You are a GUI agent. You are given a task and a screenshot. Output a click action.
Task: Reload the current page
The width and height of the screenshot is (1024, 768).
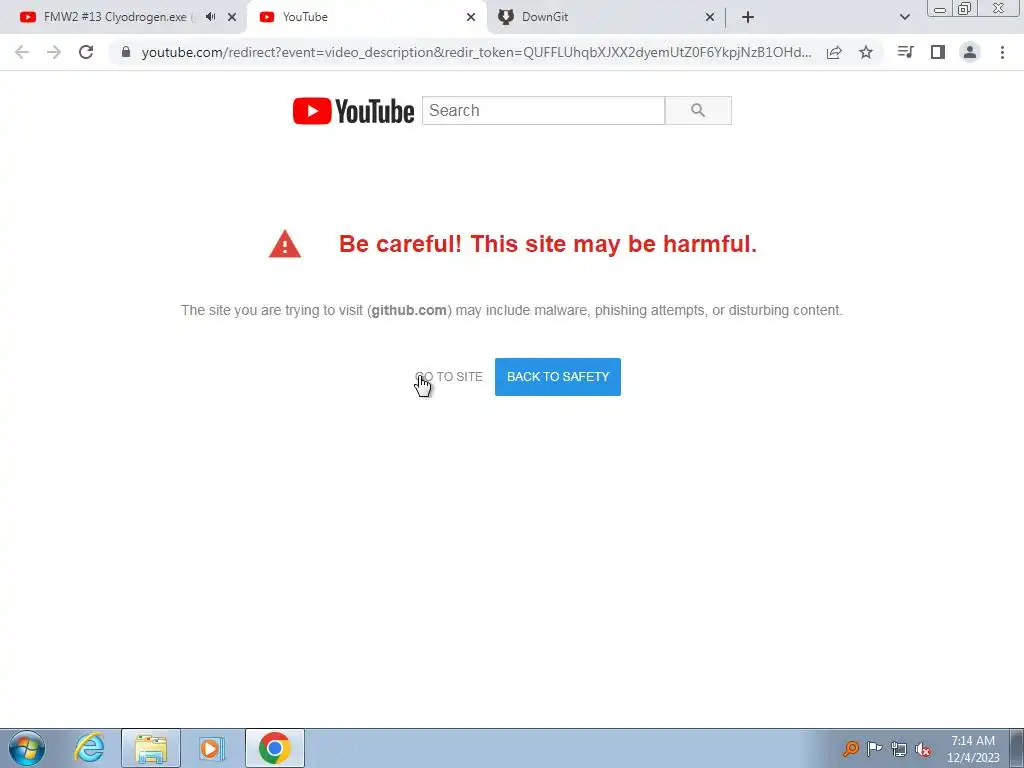tap(86, 52)
